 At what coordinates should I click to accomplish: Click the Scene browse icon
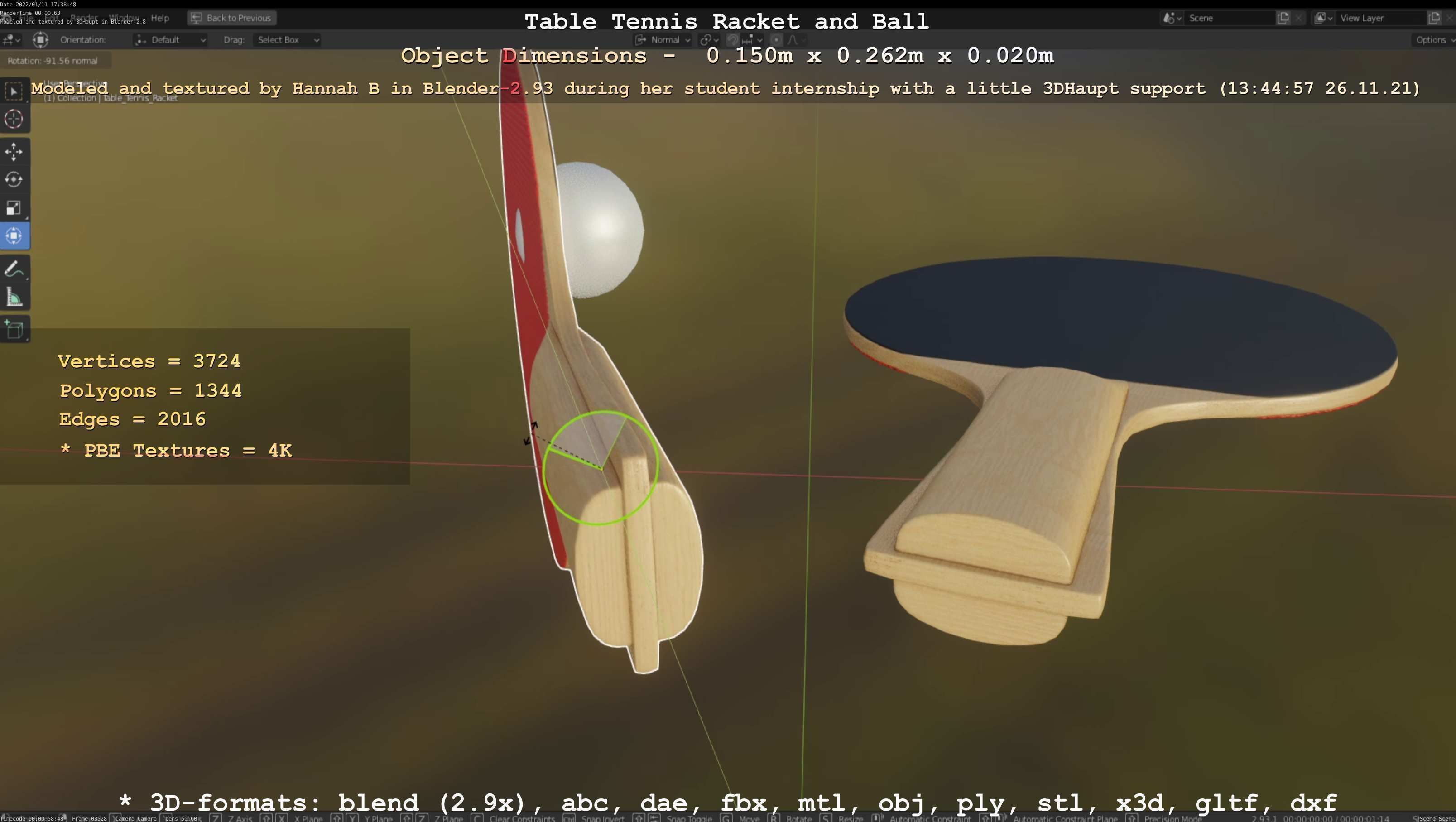click(1172, 18)
